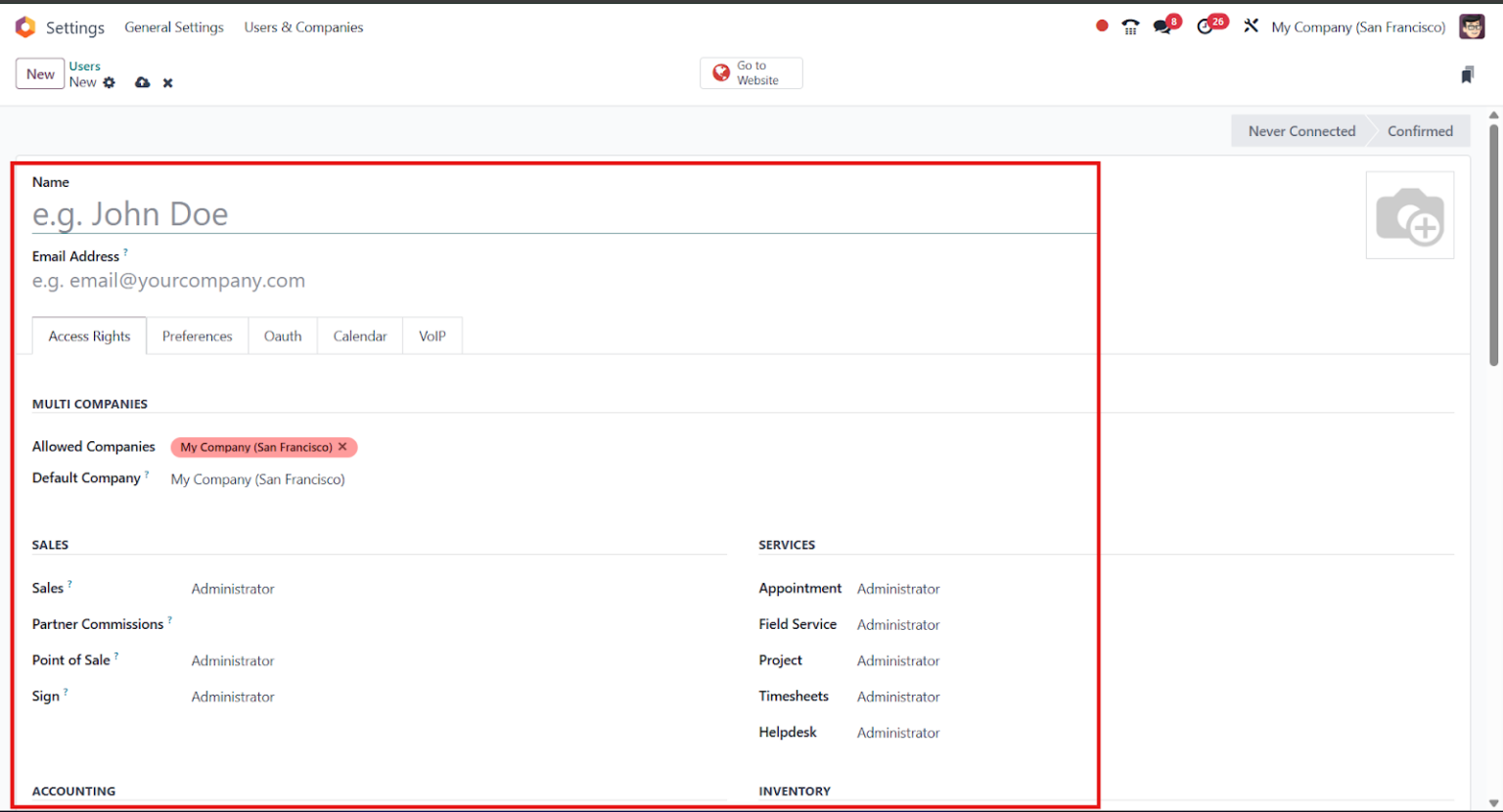Image resolution: width=1503 pixels, height=812 pixels.
Task: View pending activities via clock icon
Action: [x=1207, y=26]
